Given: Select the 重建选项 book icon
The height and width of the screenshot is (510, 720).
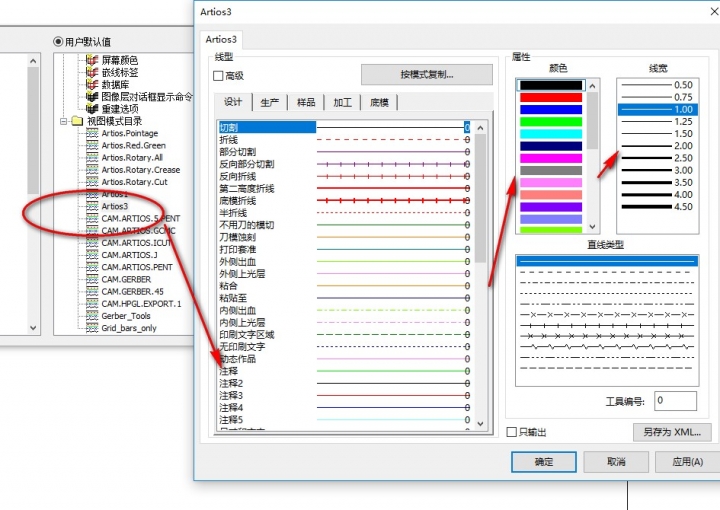Looking at the screenshot, I should (93, 109).
